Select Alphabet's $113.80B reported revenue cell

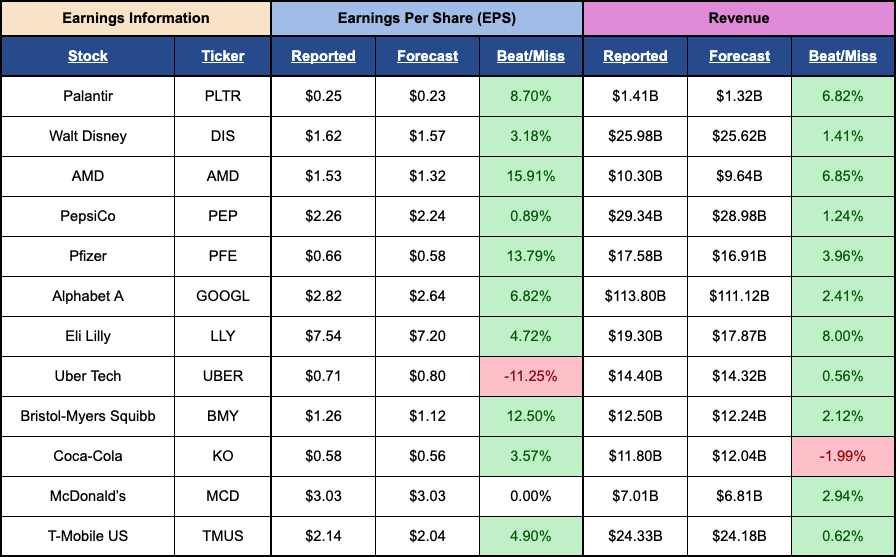(635, 296)
